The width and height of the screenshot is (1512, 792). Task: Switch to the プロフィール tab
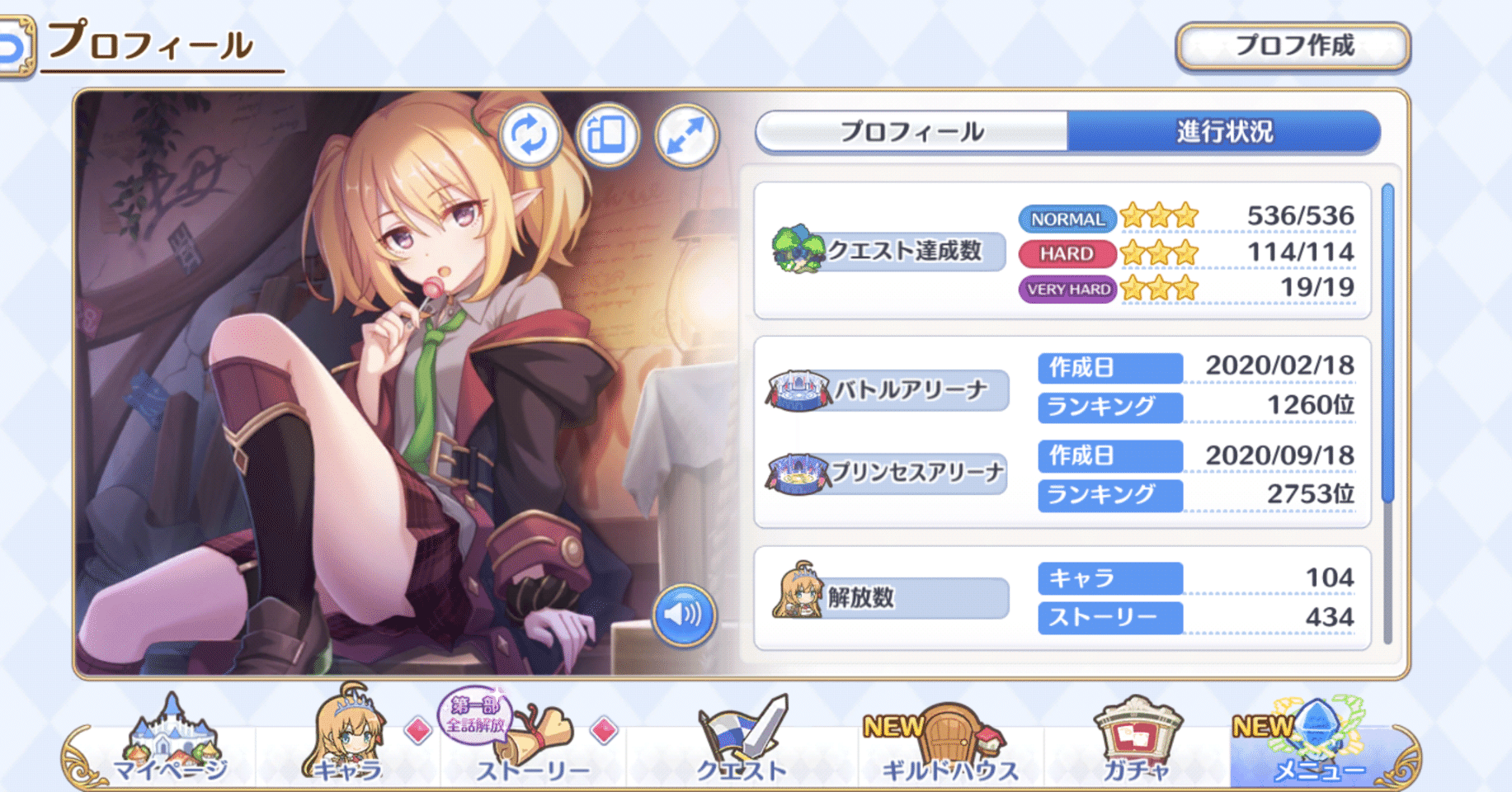(911, 132)
